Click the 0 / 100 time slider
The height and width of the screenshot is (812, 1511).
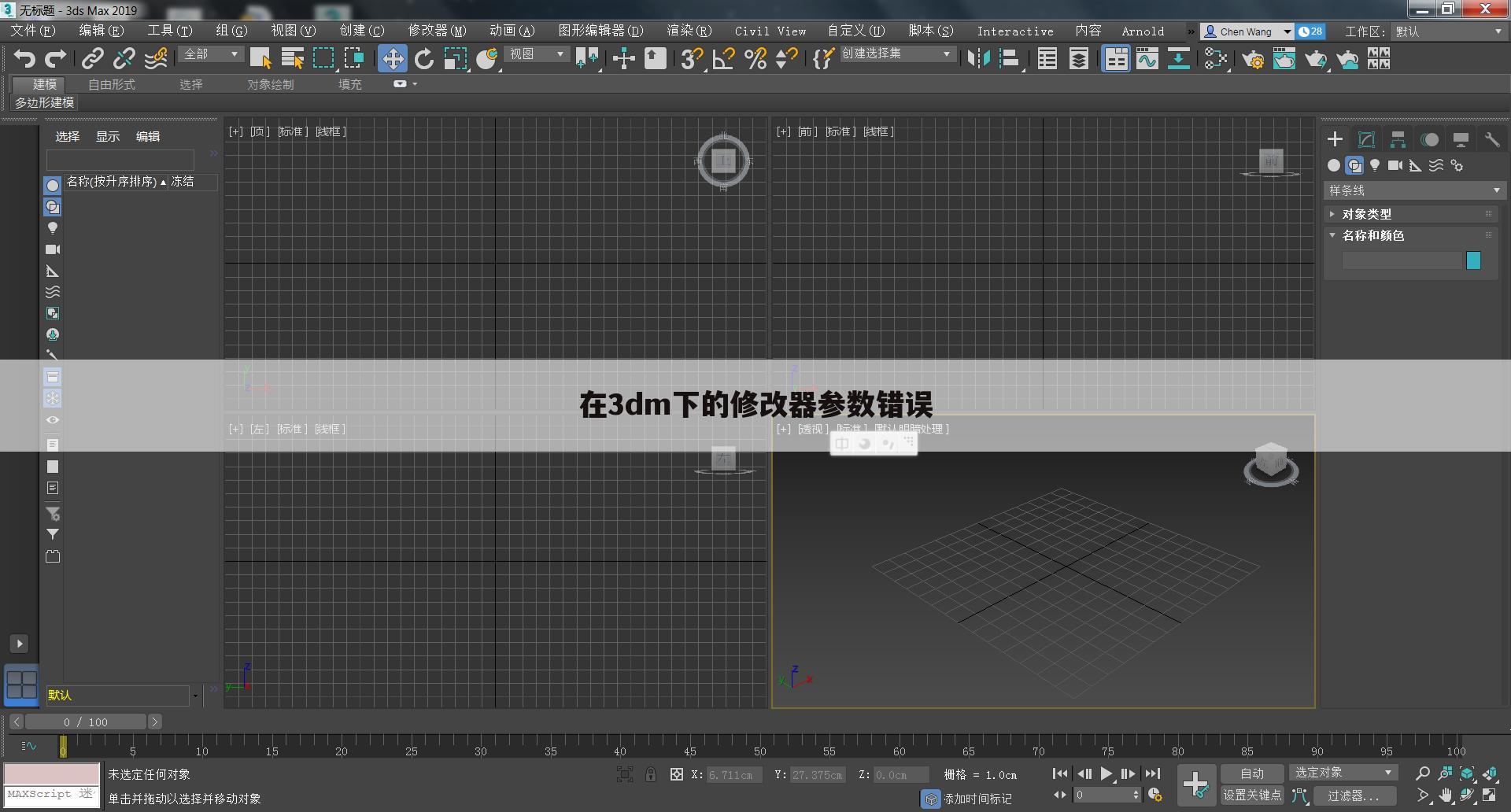click(86, 722)
